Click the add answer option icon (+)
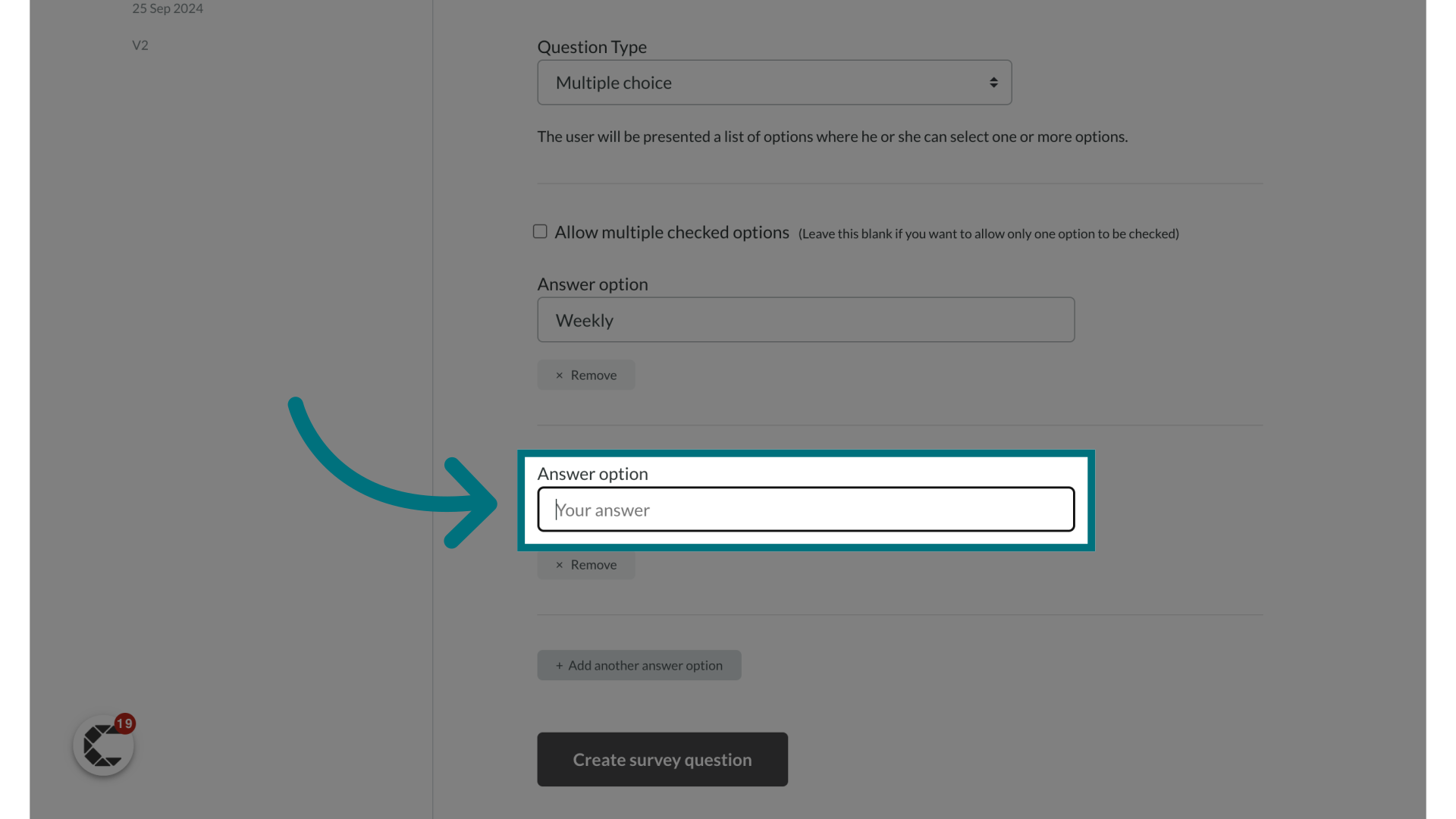The width and height of the screenshot is (1456, 819). tap(558, 665)
